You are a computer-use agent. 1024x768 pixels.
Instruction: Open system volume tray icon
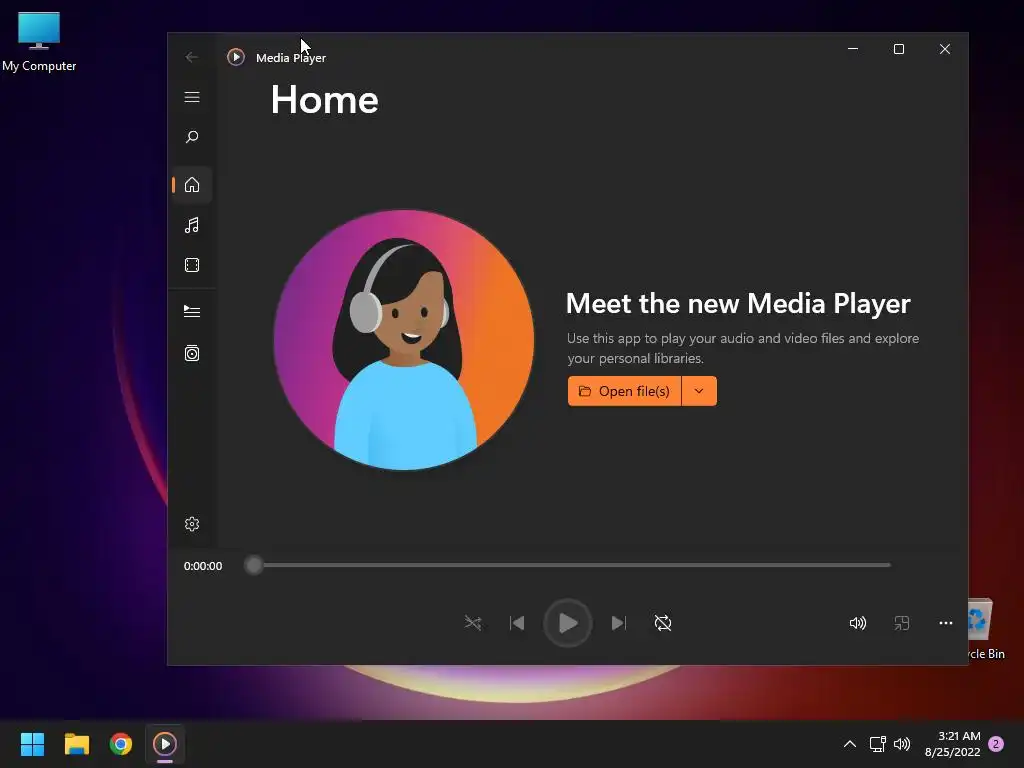coord(902,744)
